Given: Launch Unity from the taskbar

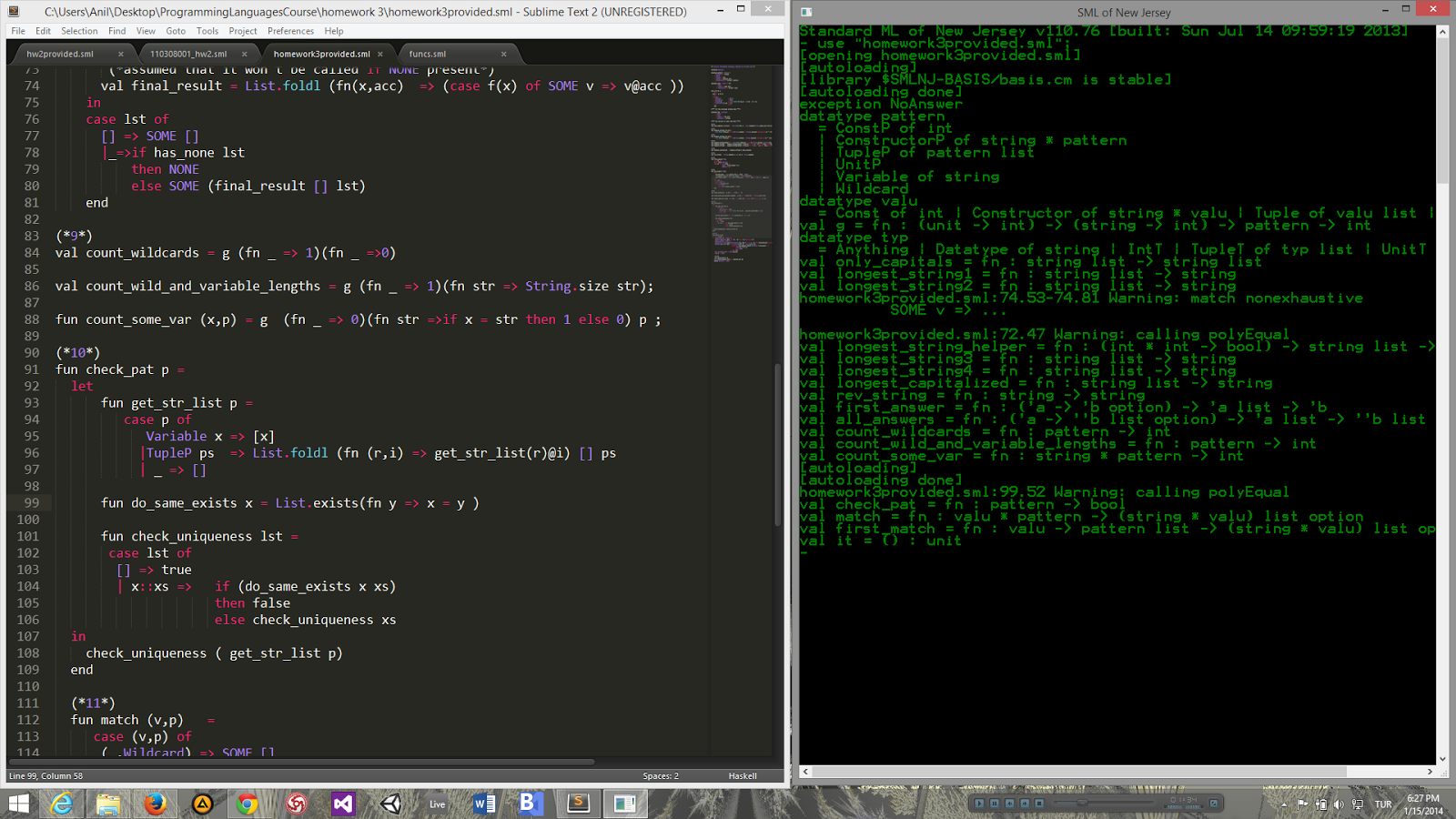Looking at the screenshot, I should point(391,804).
